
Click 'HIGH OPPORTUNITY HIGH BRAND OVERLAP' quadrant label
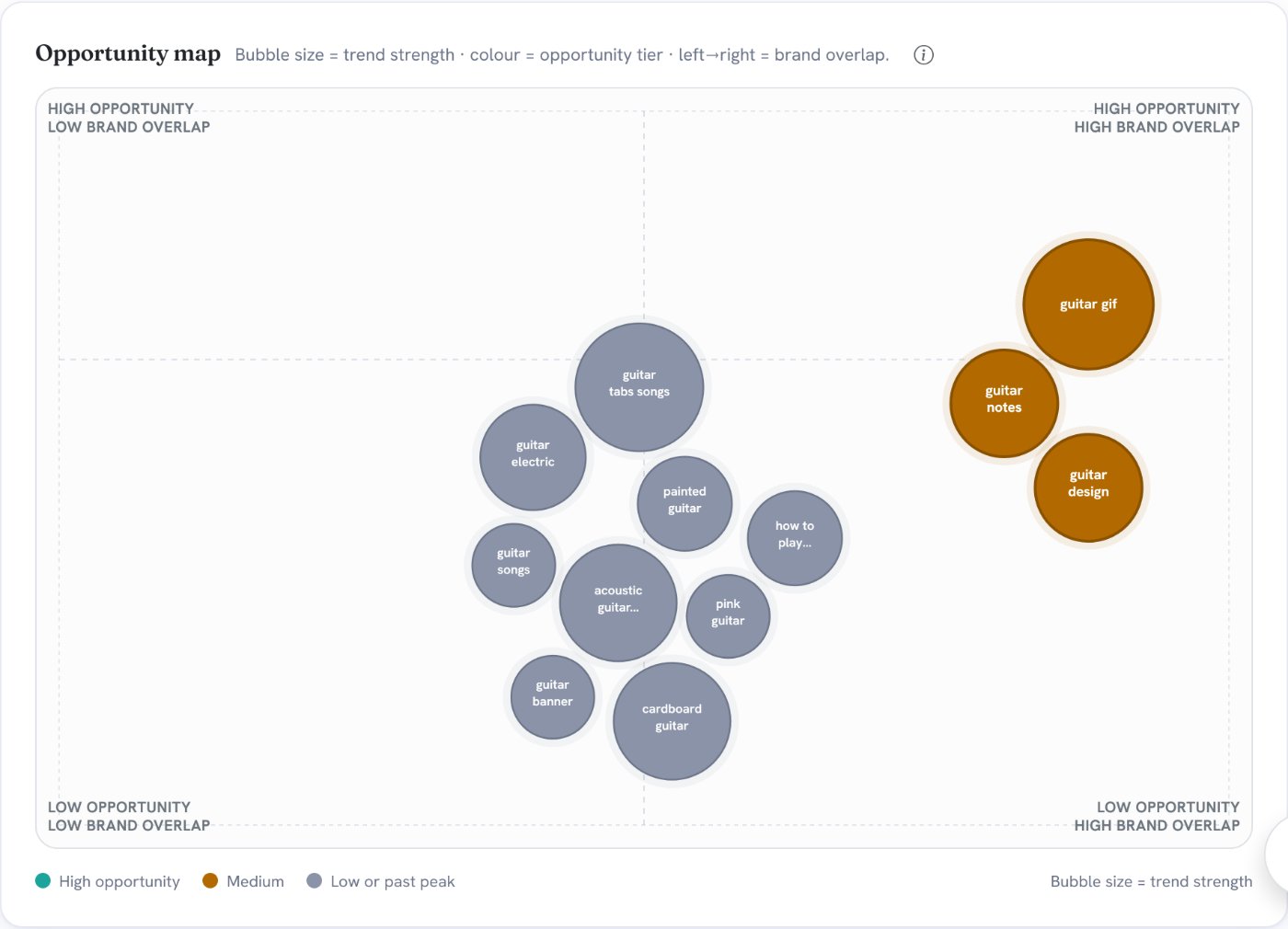[1157, 118]
